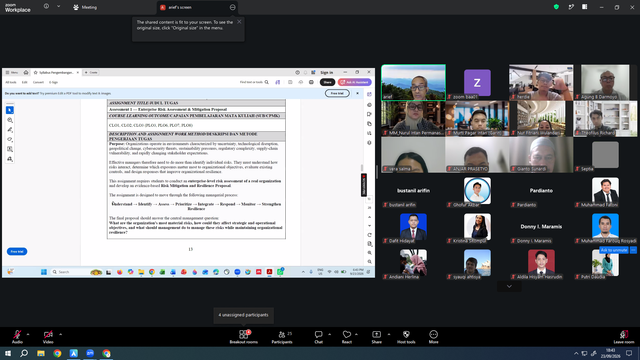The width and height of the screenshot is (640, 360).
Task: Expand share options arrow beside Share
Action: click(389, 334)
